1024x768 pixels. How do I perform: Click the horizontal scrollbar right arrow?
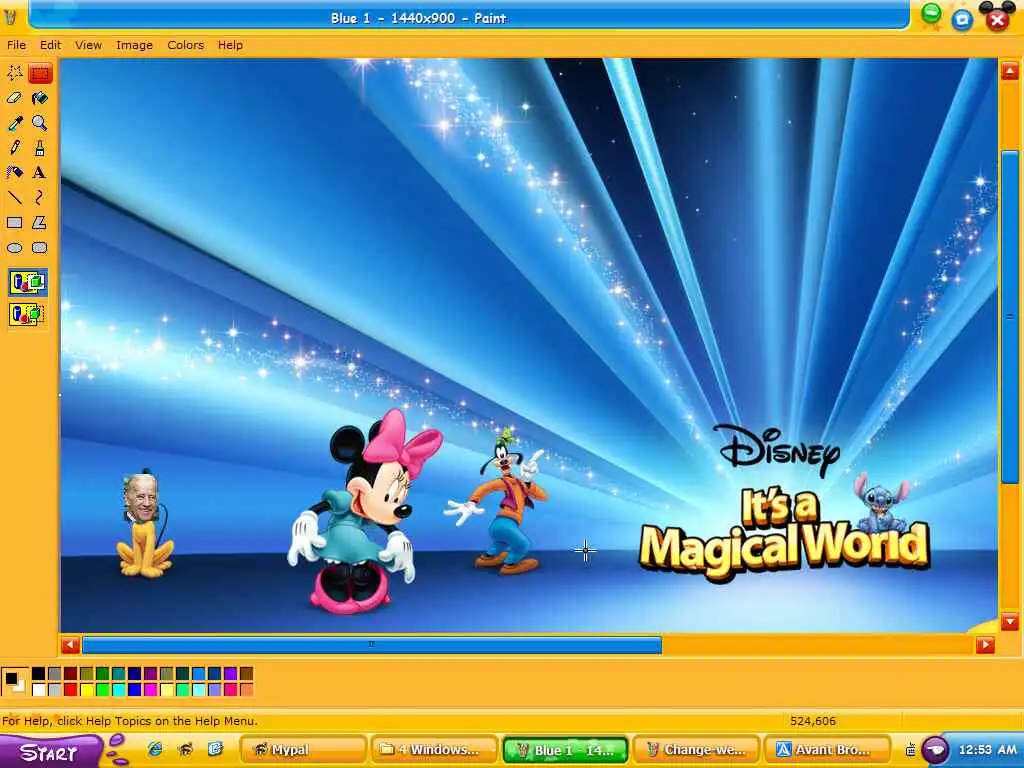point(985,645)
